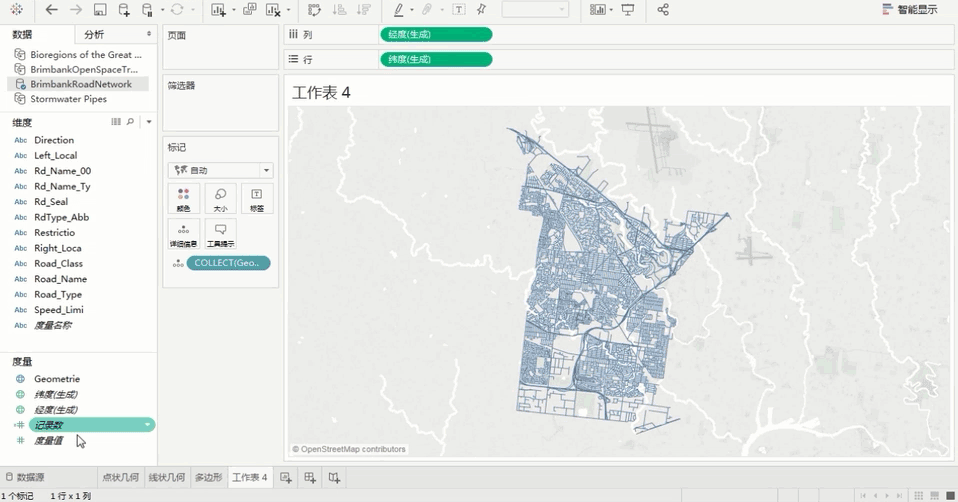This screenshot has height=502, width=958.
Task: Select Stormwater Pipes data source
Action: (x=68, y=99)
